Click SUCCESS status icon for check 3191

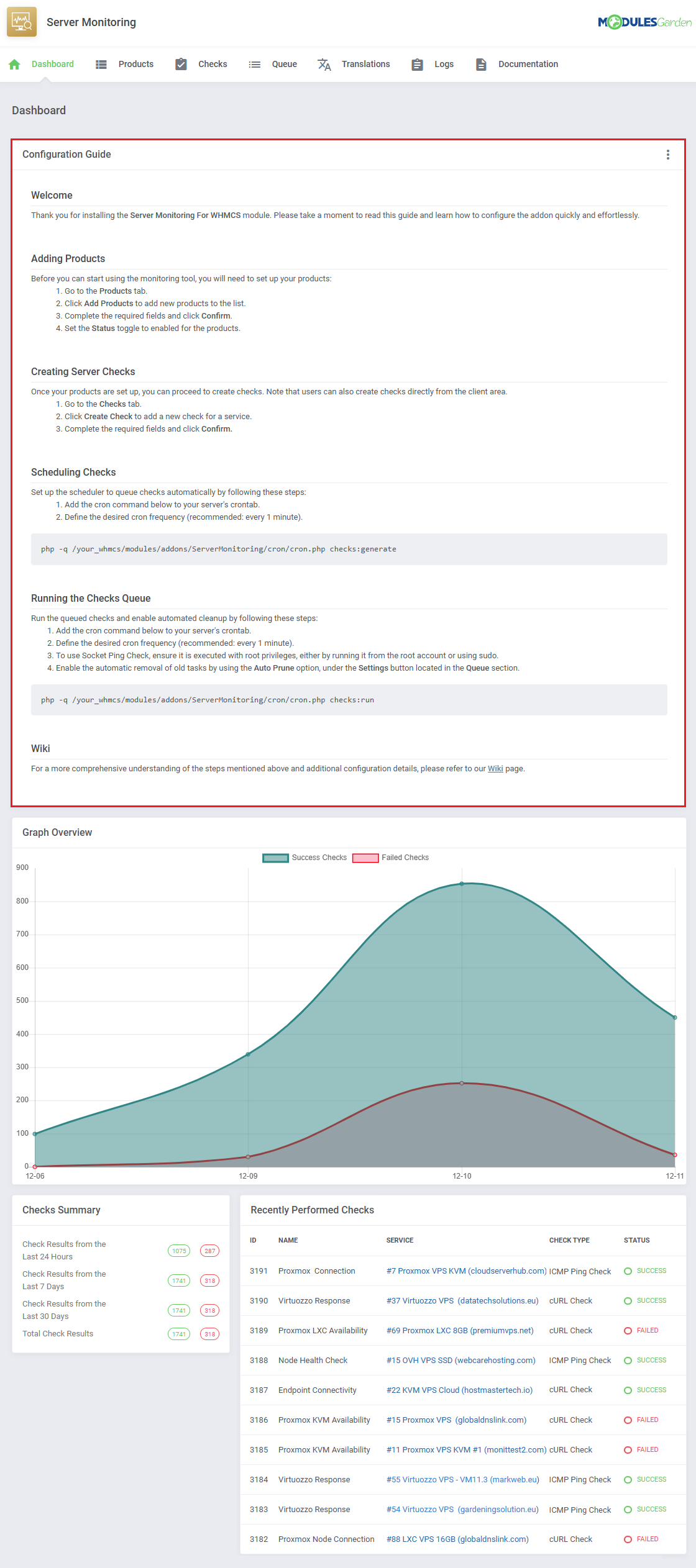tap(628, 1271)
